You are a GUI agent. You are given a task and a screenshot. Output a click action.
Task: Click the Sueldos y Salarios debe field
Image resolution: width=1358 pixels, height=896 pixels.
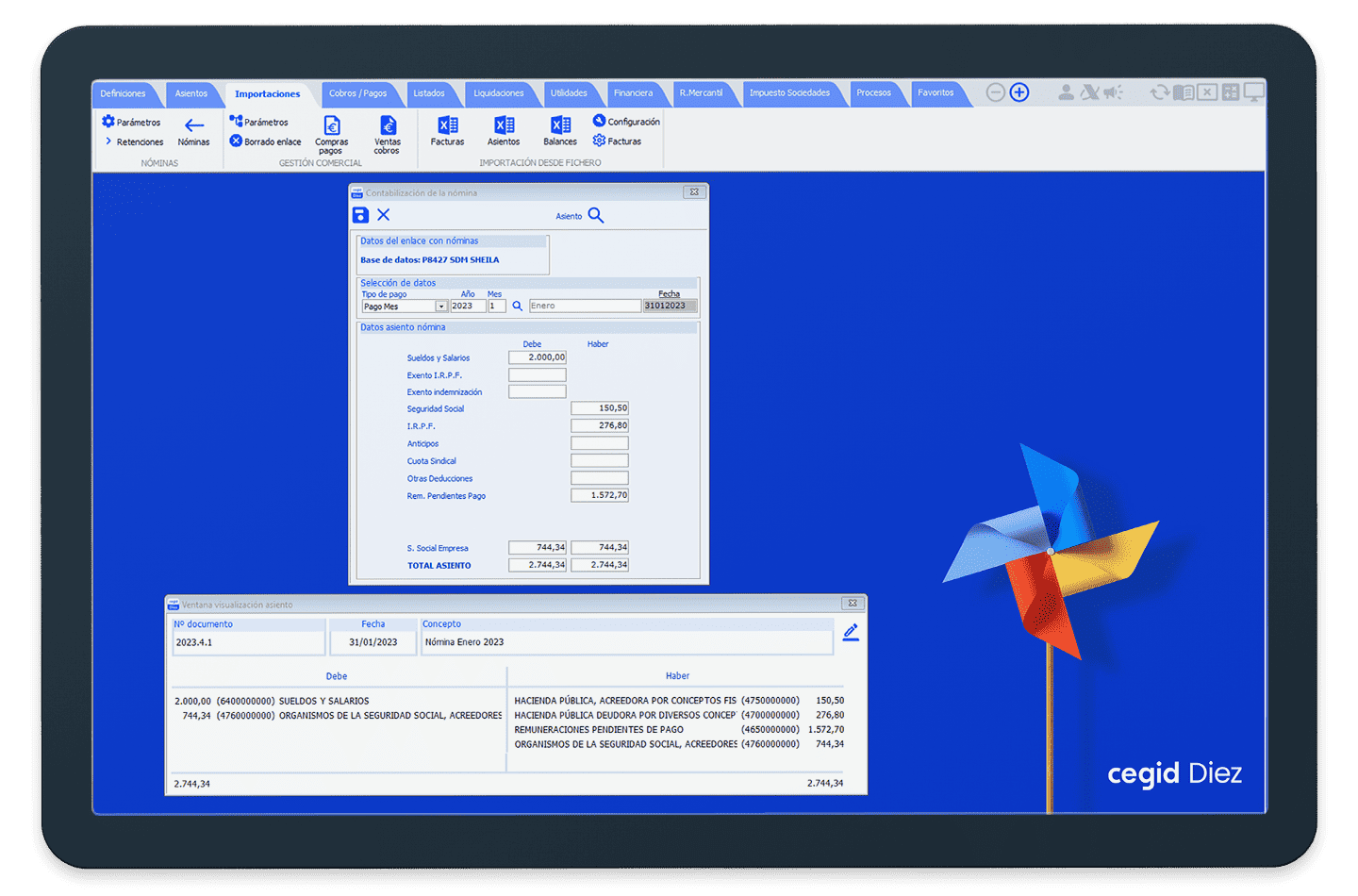(538, 357)
